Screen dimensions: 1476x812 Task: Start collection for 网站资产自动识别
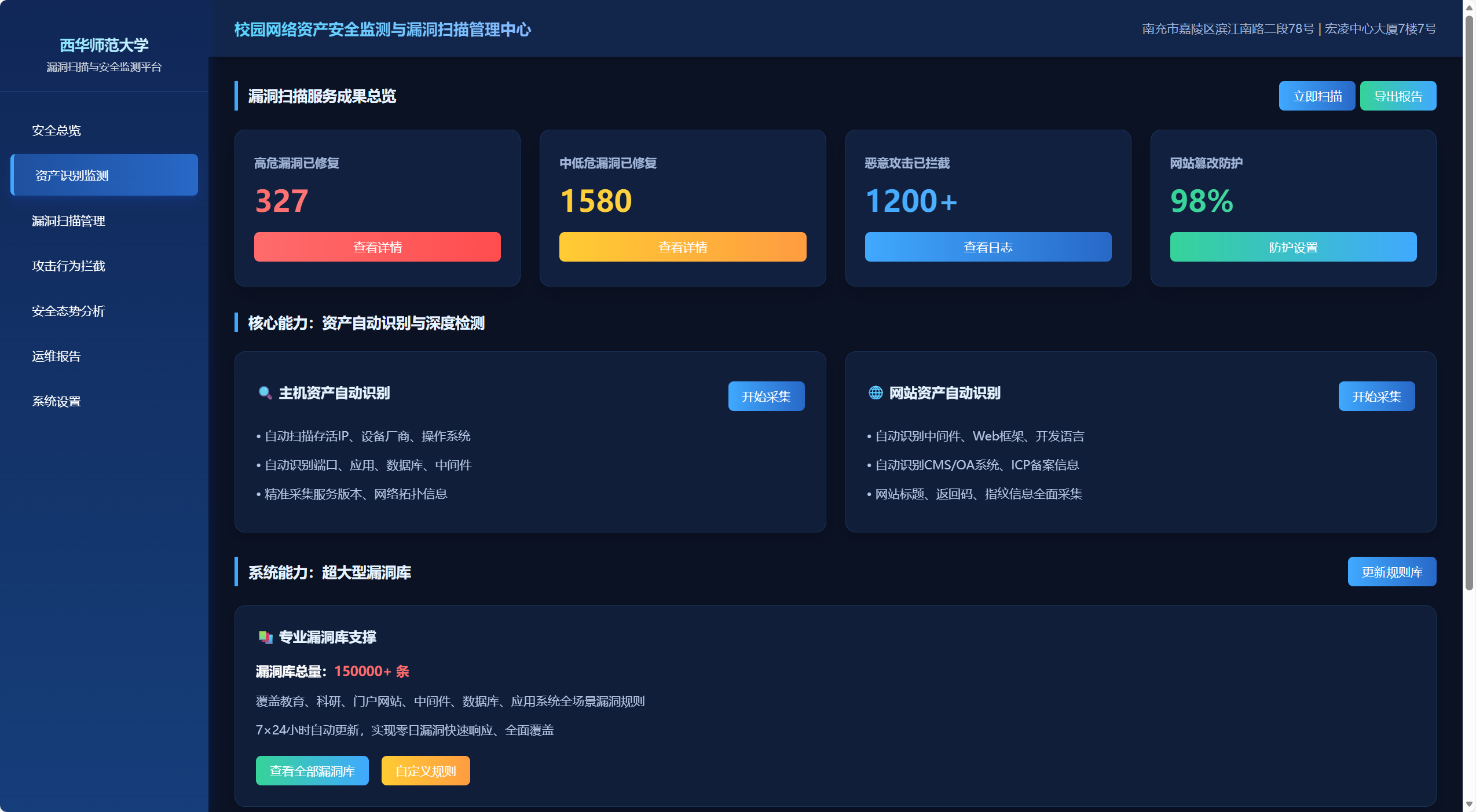[x=1376, y=396]
